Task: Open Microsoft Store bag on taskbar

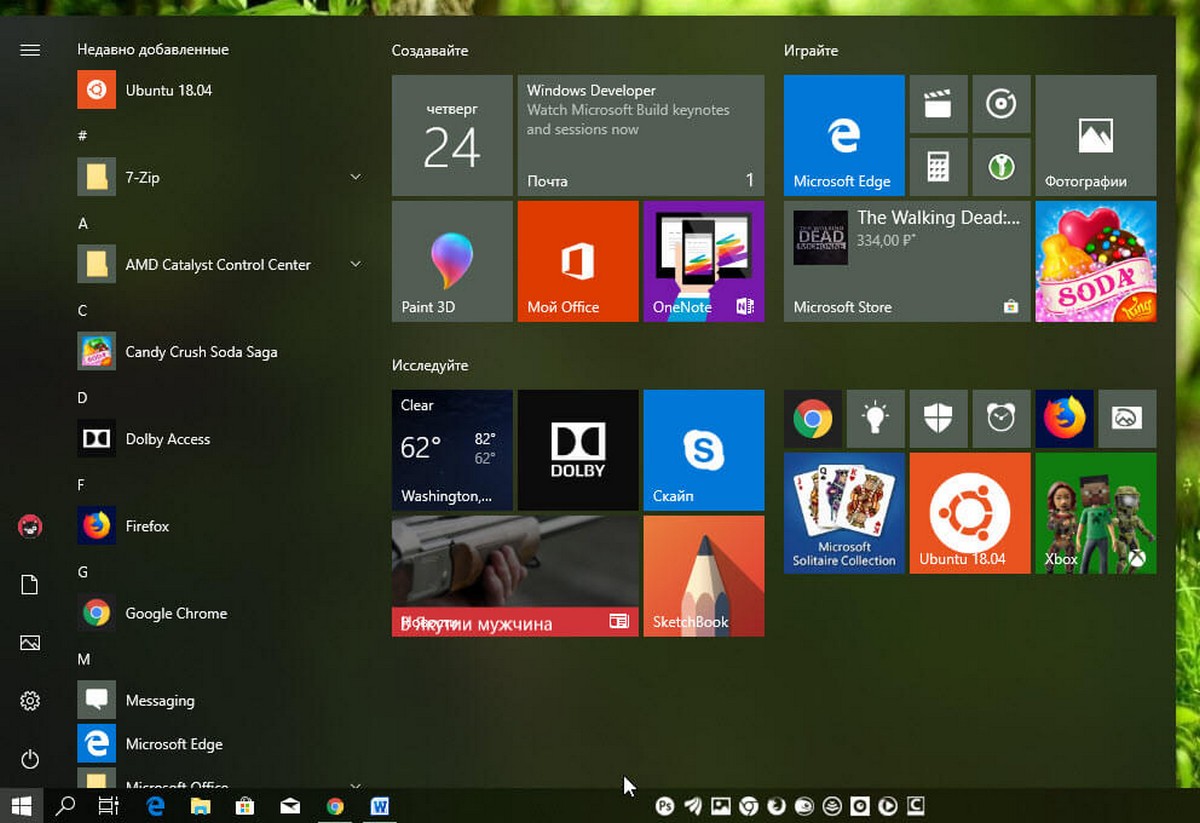Action: tap(245, 805)
